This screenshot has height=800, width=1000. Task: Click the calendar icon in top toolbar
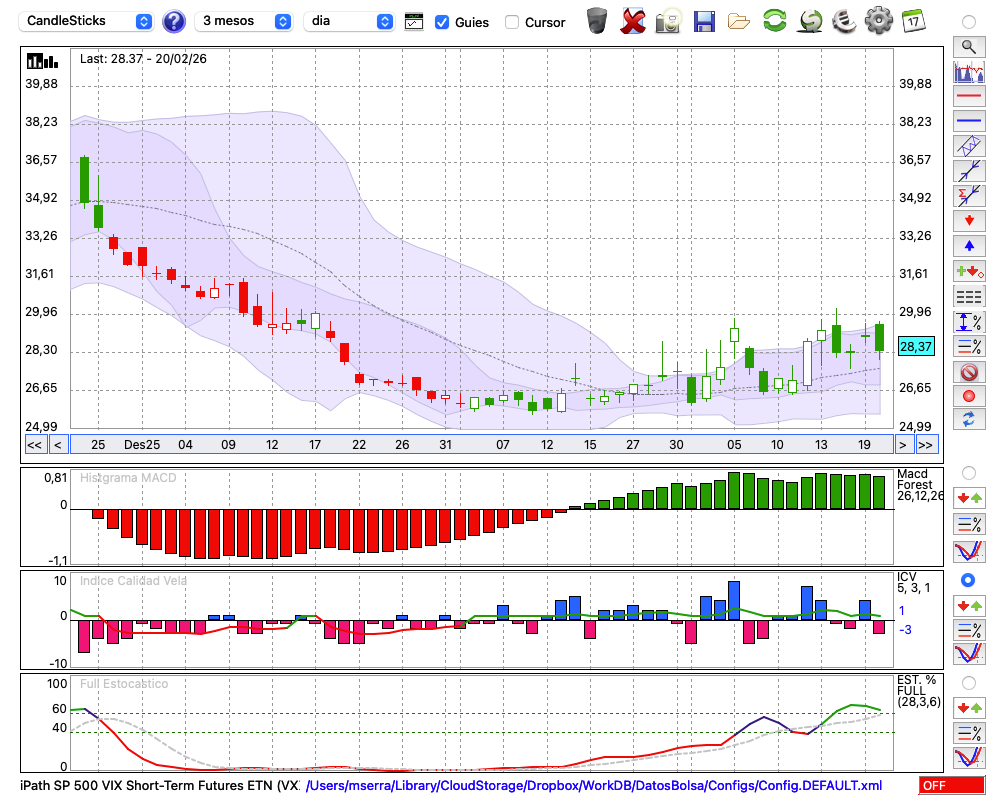coord(913,21)
